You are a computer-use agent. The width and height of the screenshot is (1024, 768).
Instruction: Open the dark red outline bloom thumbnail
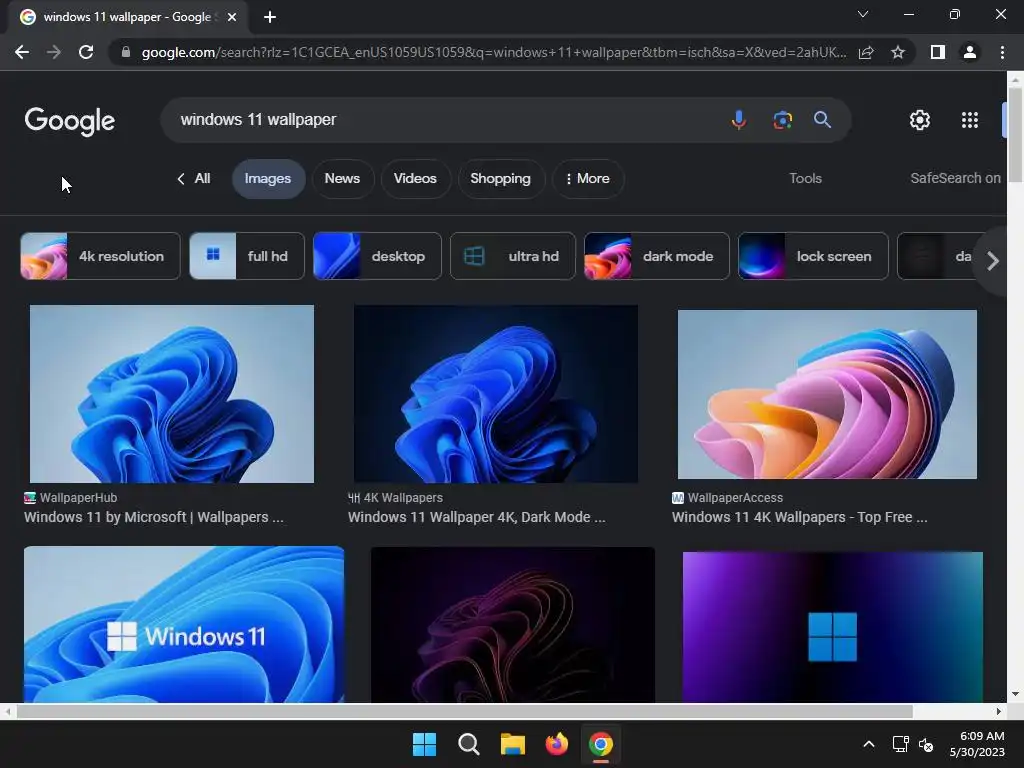513,625
